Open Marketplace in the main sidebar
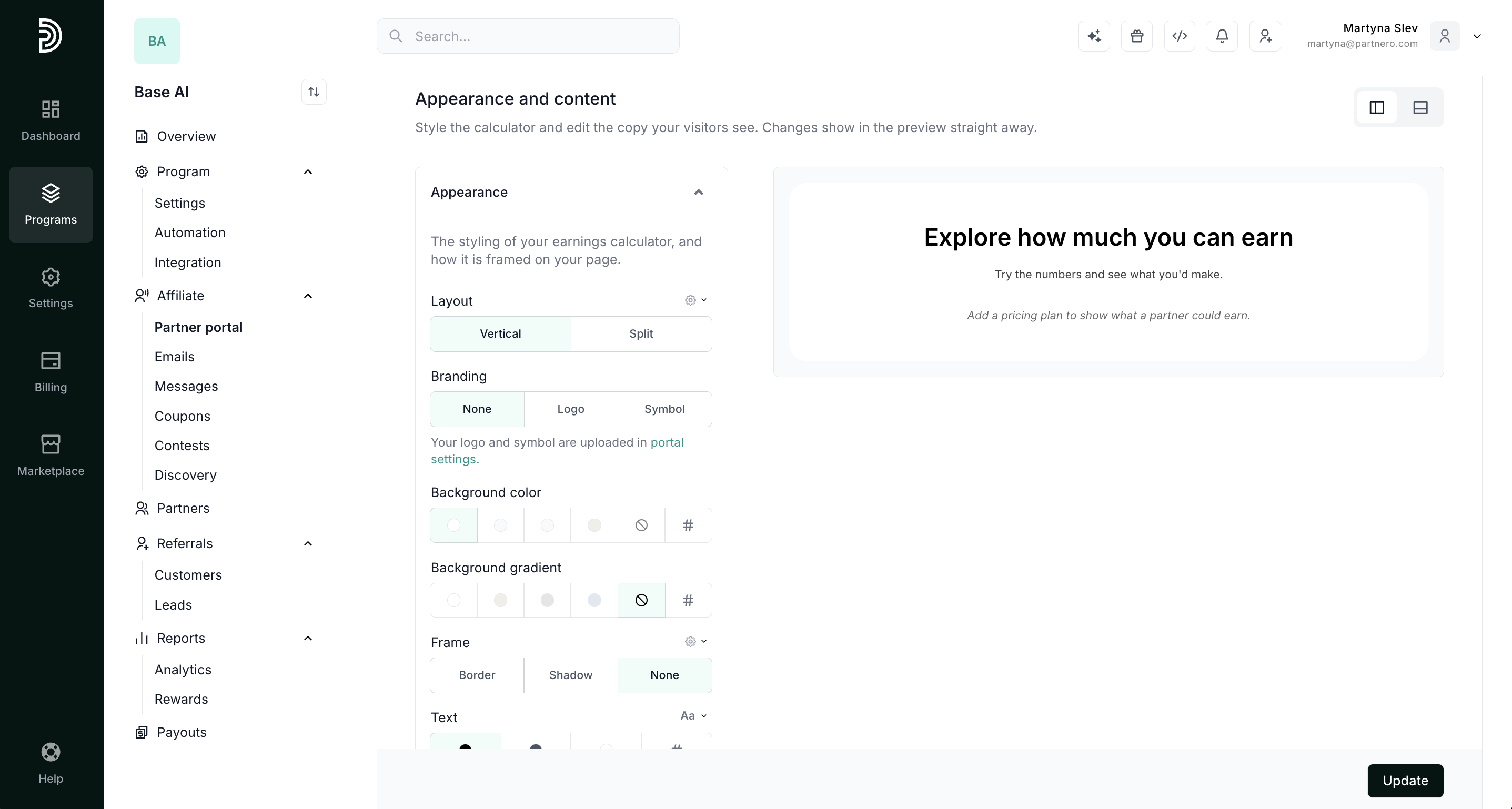Viewport: 1512px width, 809px height. 51,456
